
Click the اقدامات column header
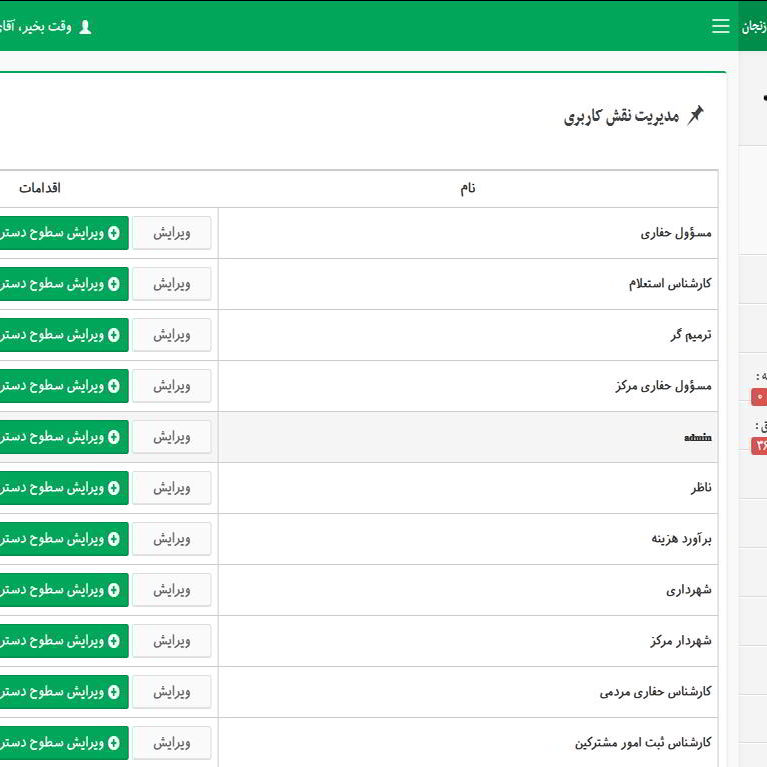click(40, 188)
